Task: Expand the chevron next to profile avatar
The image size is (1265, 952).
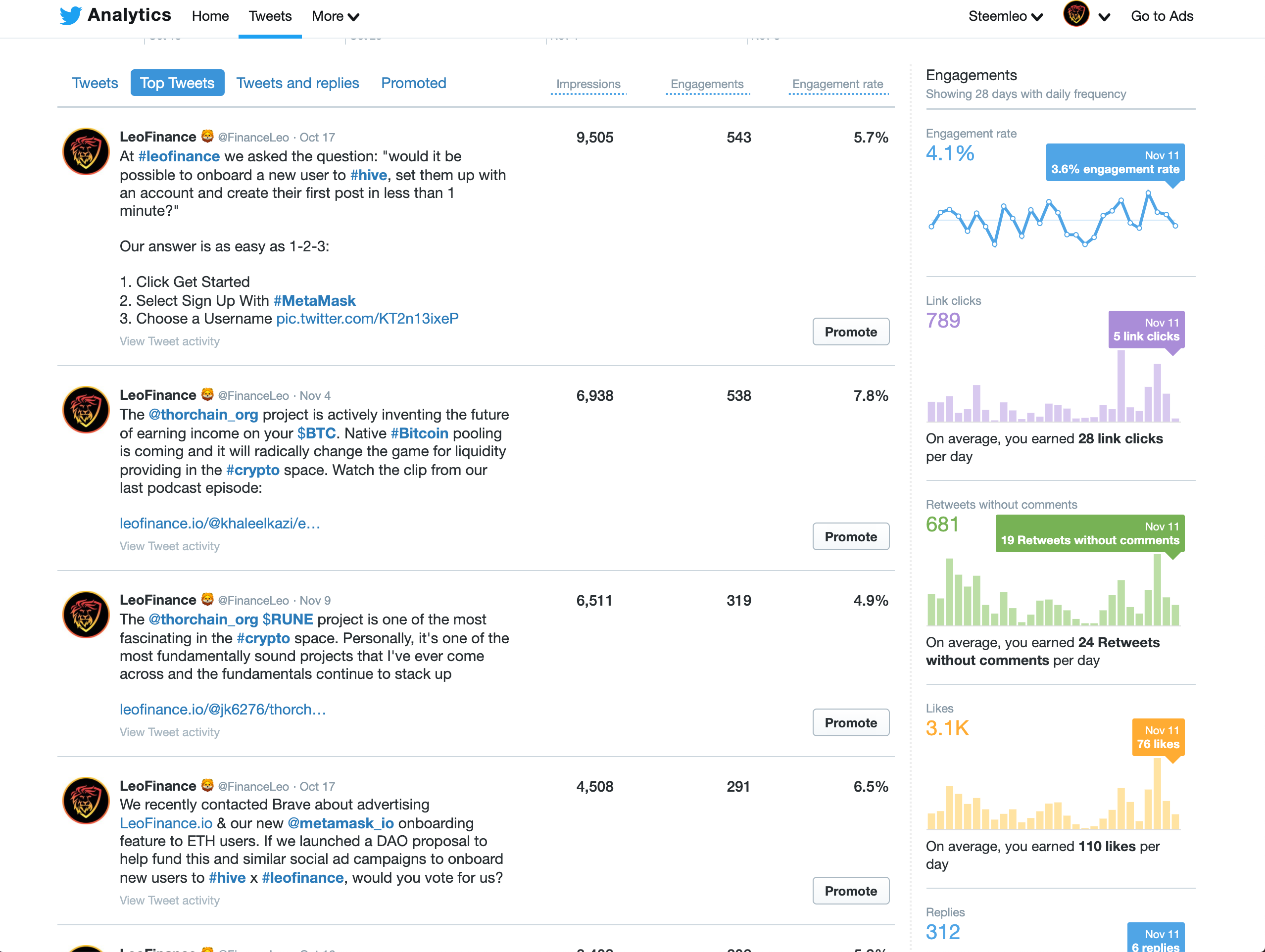Action: (1104, 17)
